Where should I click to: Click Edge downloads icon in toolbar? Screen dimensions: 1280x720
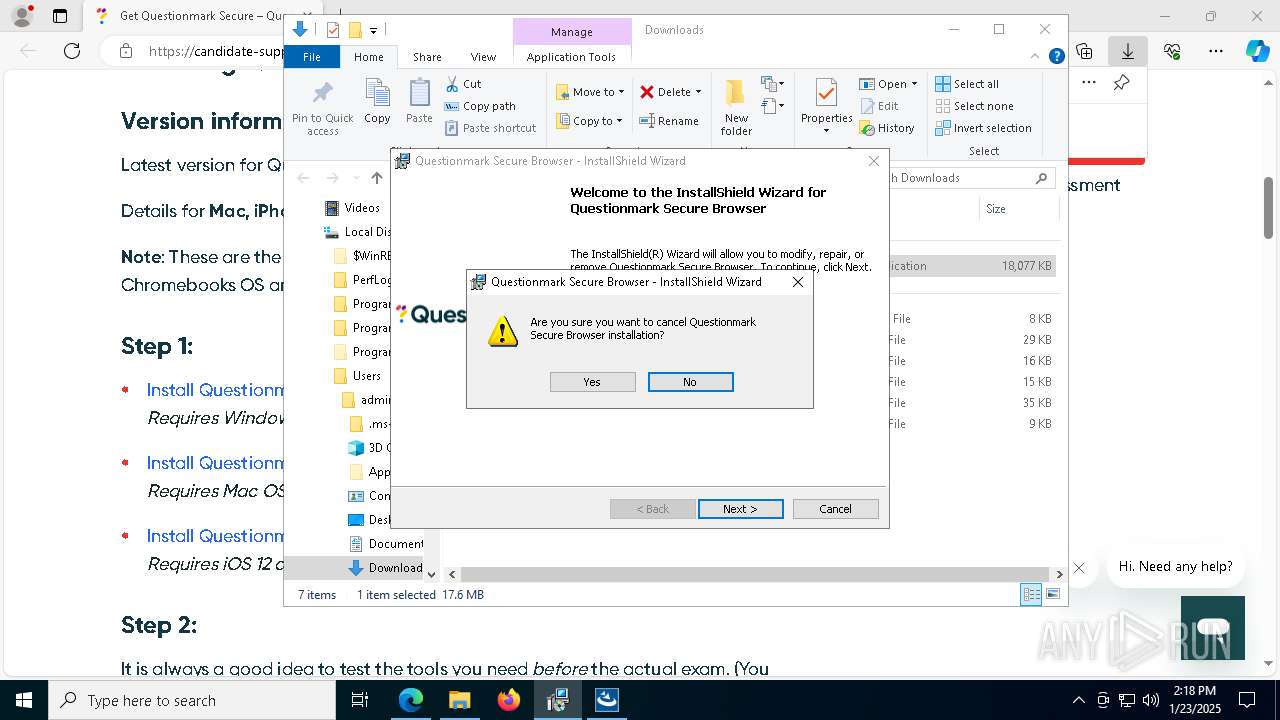(1128, 51)
